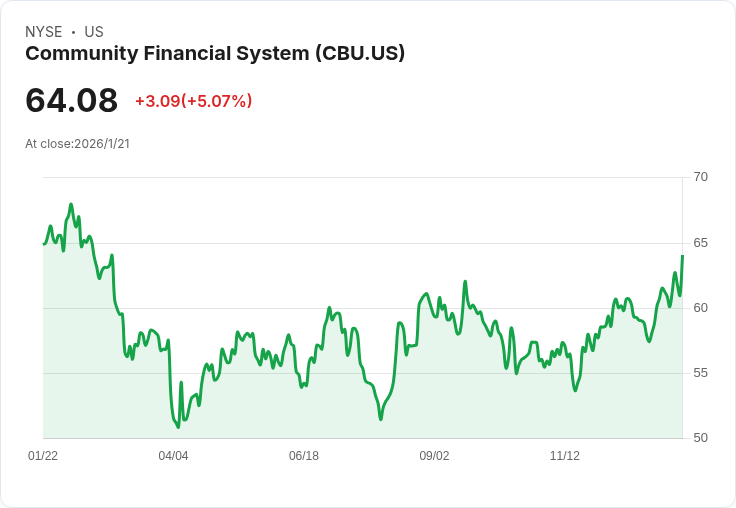Click the final endpoint of the price line
Viewport: 736px width, 508px height.
click(x=682, y=256)
